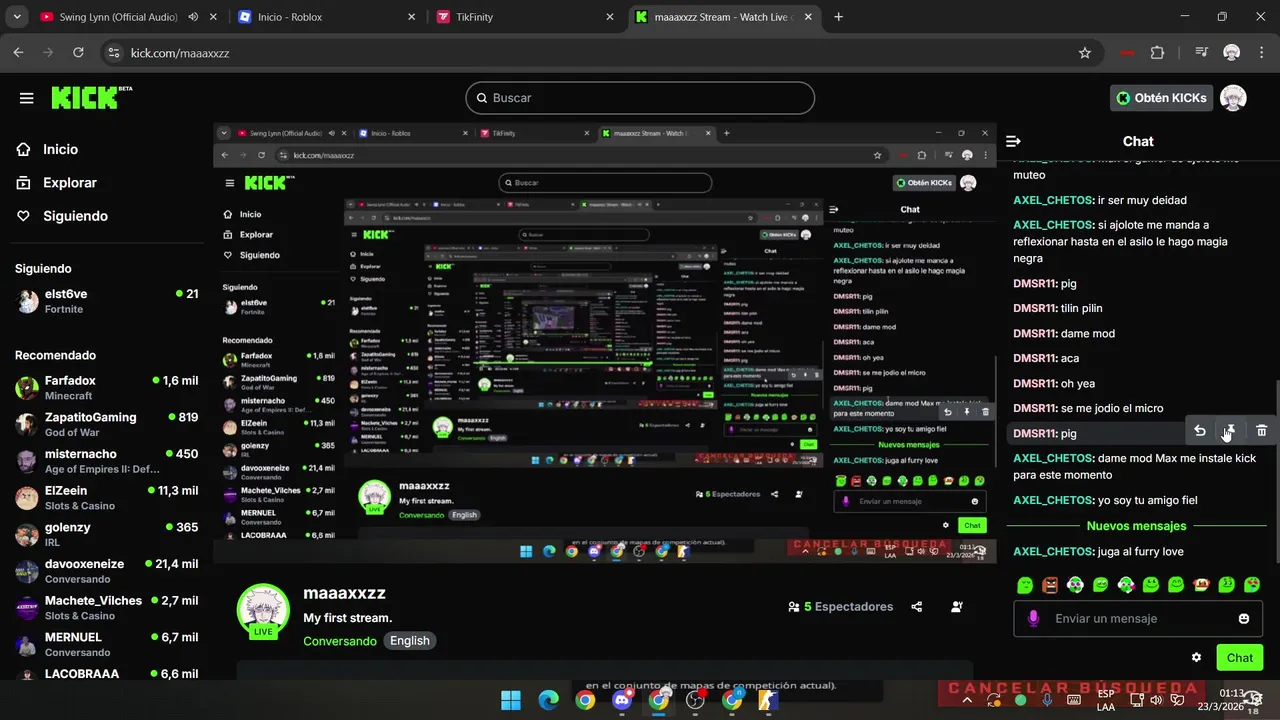
Task: Open Chrome three-dot menu
Action: click(x=1261, y=53)
